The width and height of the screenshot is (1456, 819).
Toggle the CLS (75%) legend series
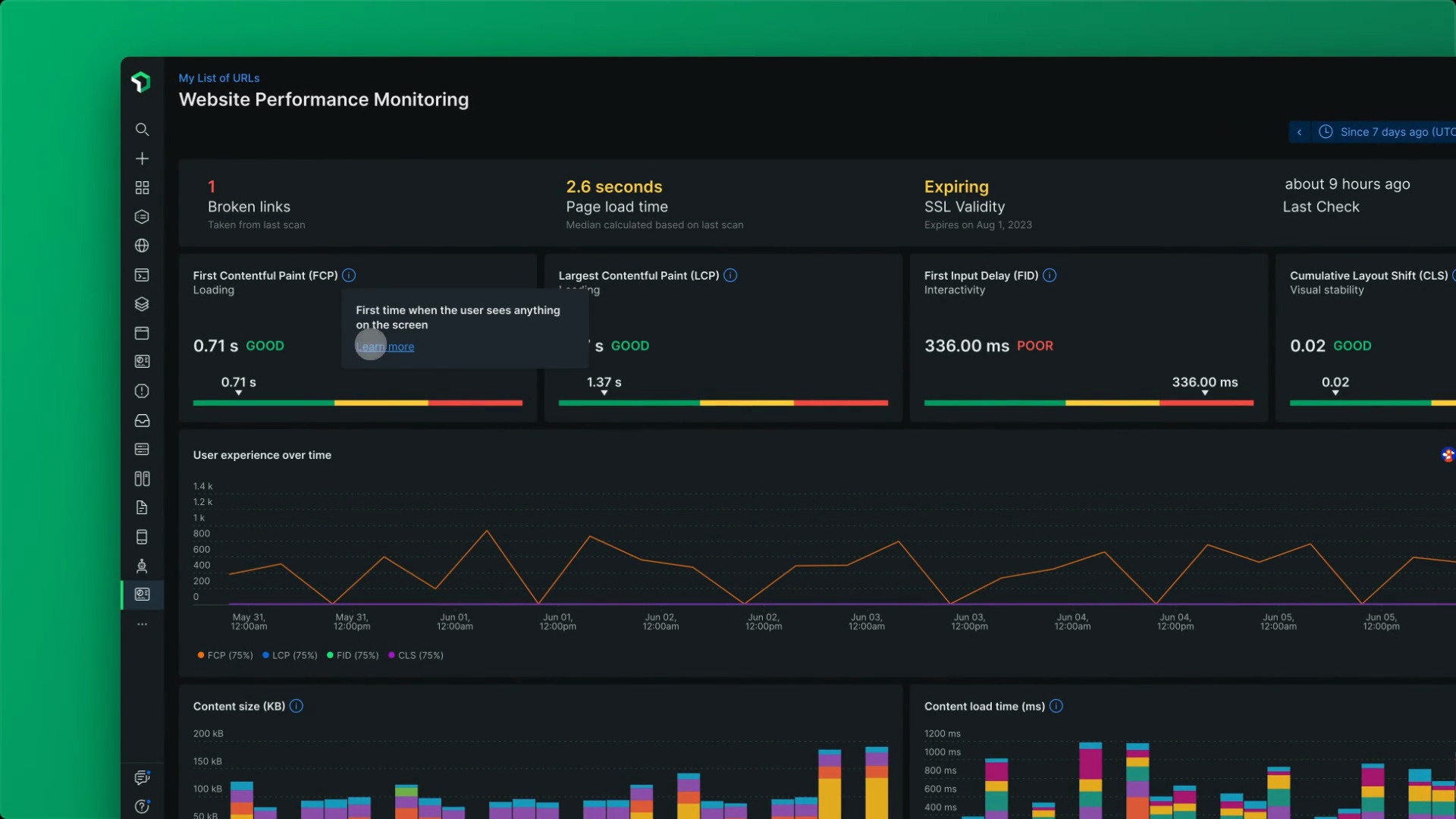tap(416, 655)
